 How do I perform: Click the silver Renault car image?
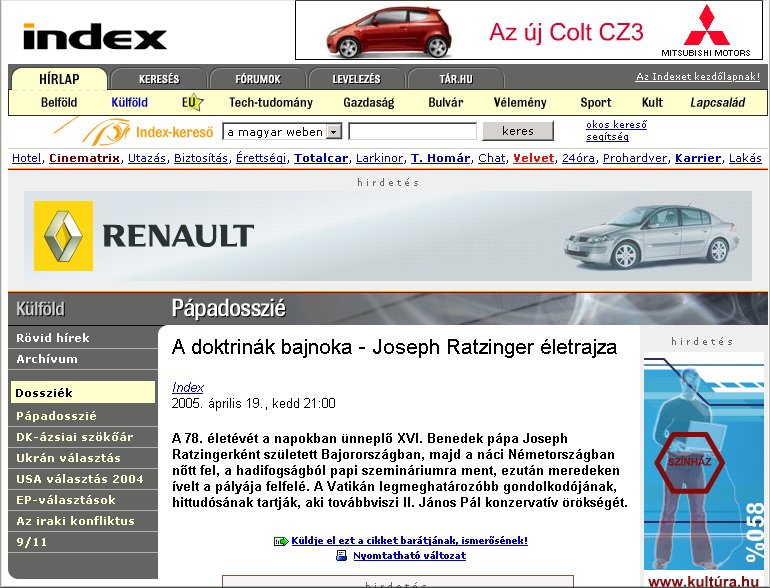(x=652, y=236)
